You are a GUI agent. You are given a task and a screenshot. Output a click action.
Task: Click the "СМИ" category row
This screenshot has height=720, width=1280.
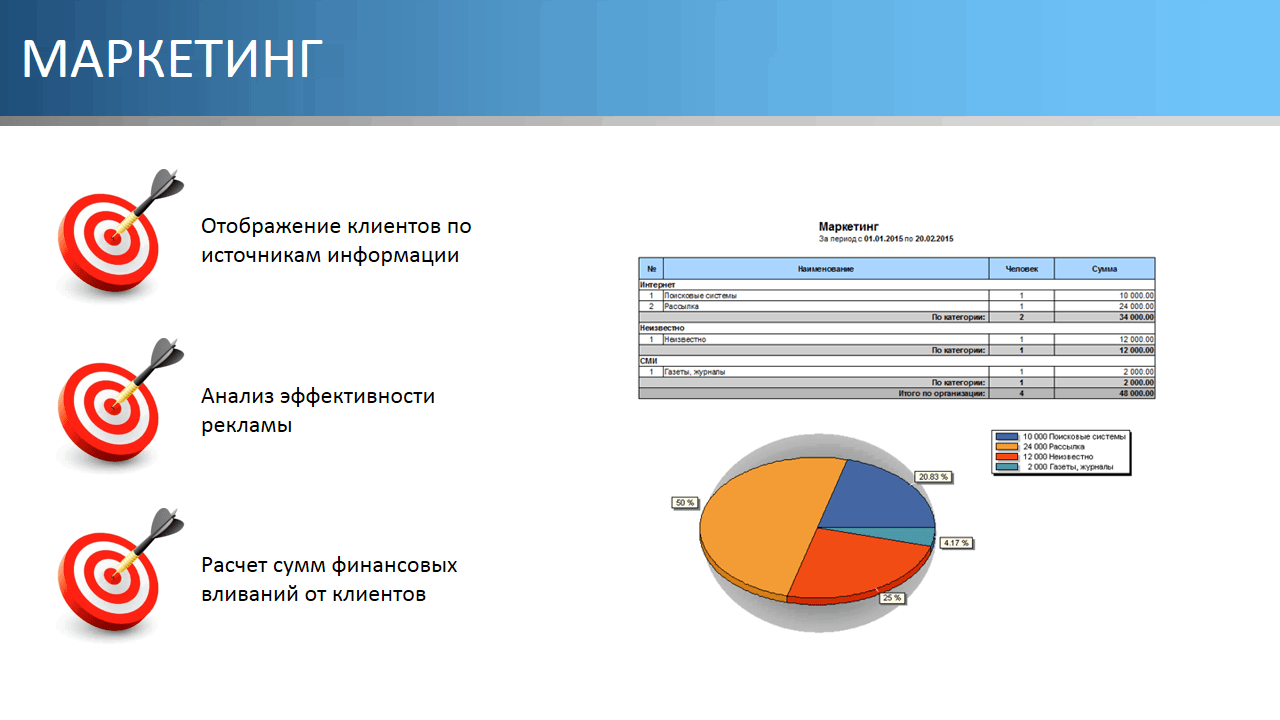[897, 361]
